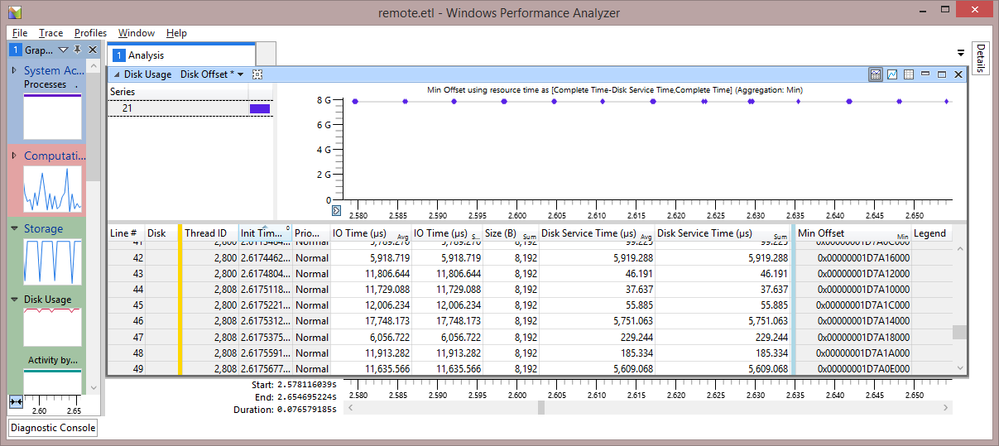Open the Help menu
The height and width of the screenshot is (446, 999).
tap(176, 33)
